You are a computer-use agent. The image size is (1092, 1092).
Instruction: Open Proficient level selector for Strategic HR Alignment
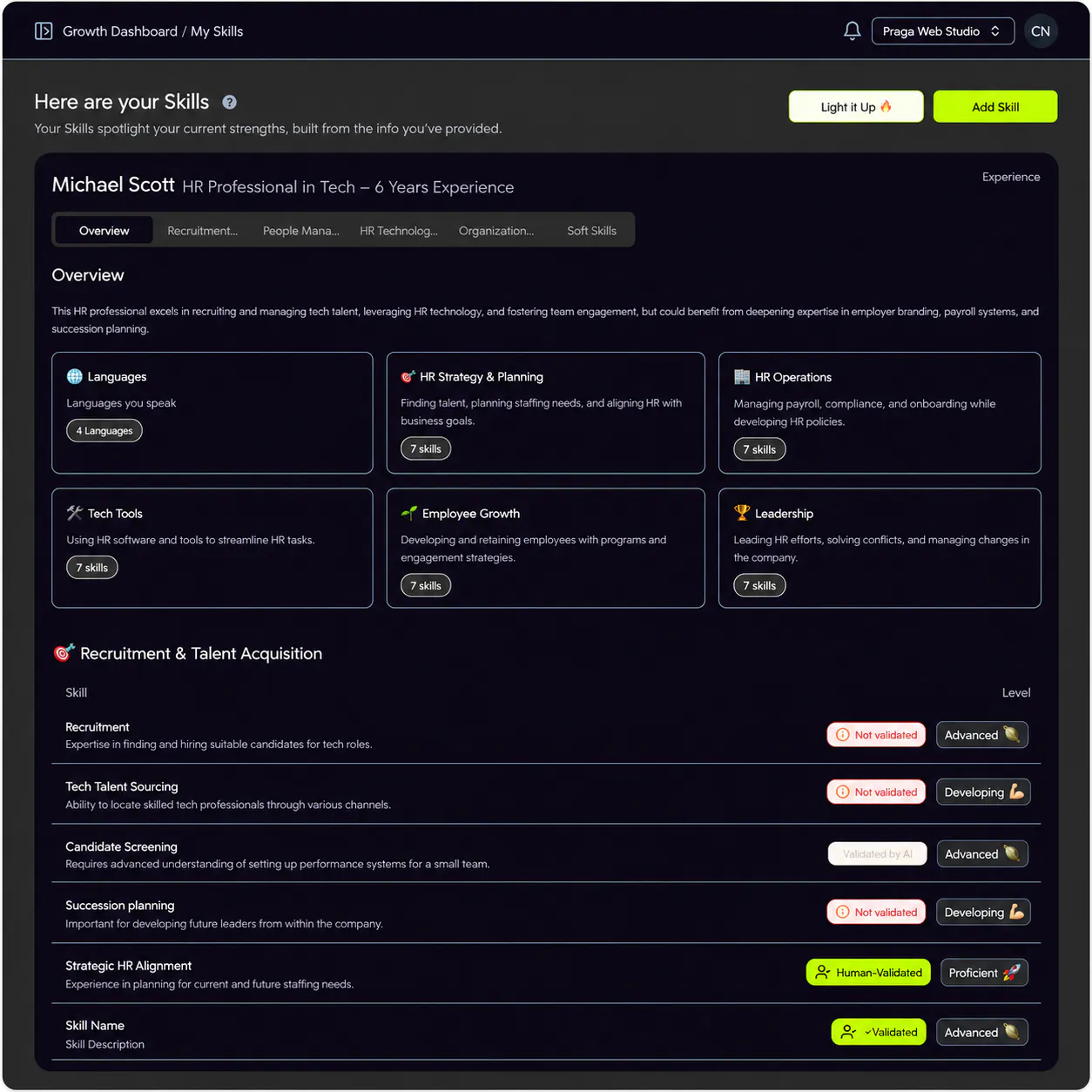(985, 973)
